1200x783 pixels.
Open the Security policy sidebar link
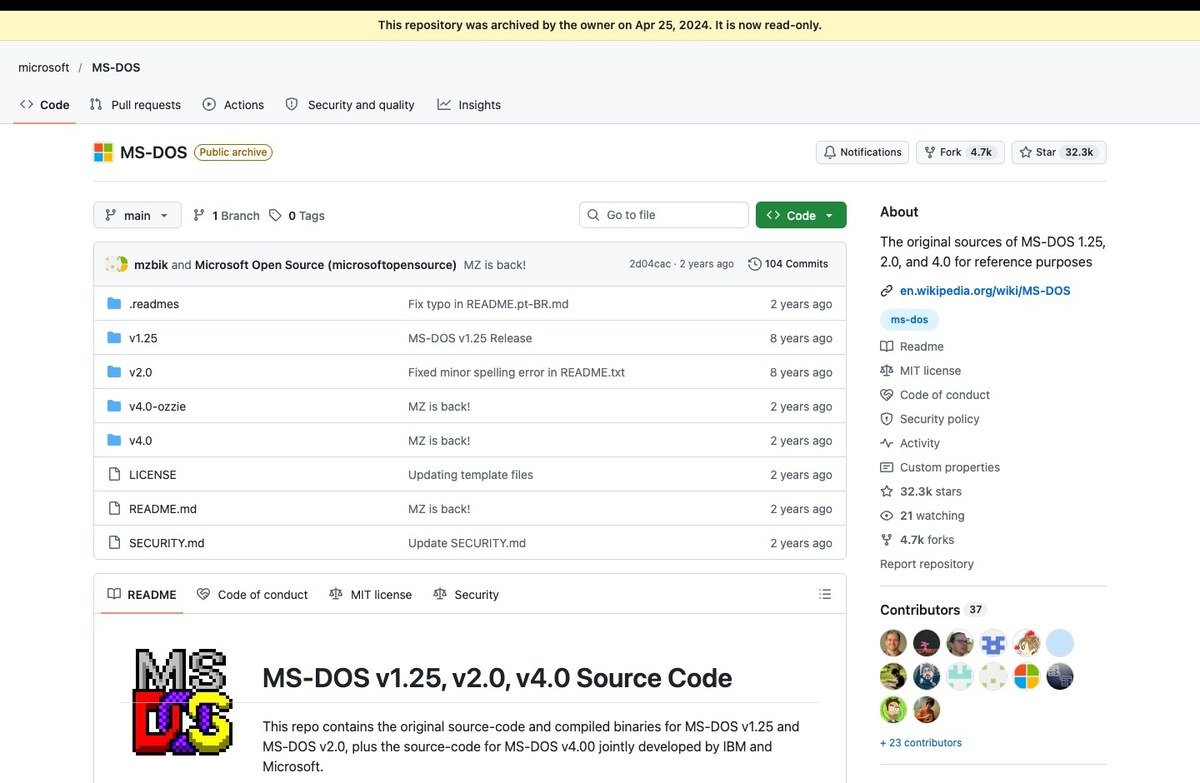point(930,419)
